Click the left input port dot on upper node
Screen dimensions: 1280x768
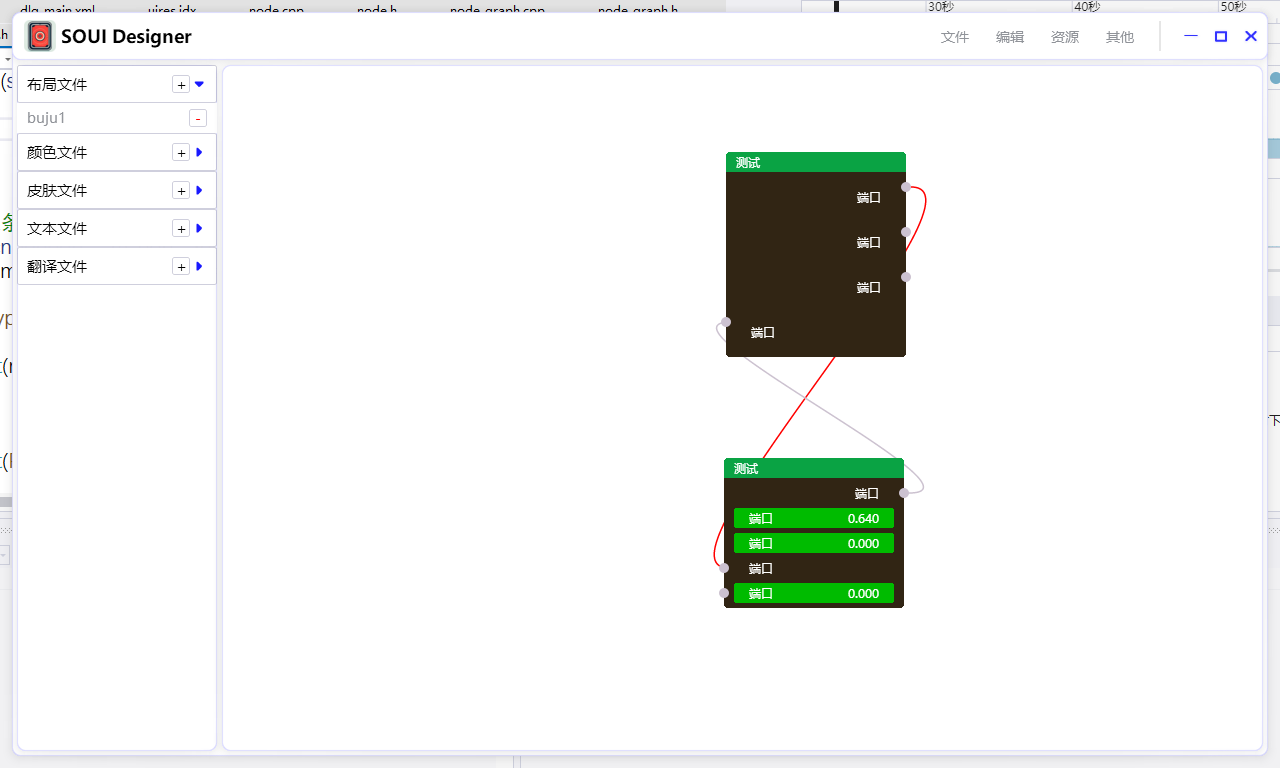726,322
